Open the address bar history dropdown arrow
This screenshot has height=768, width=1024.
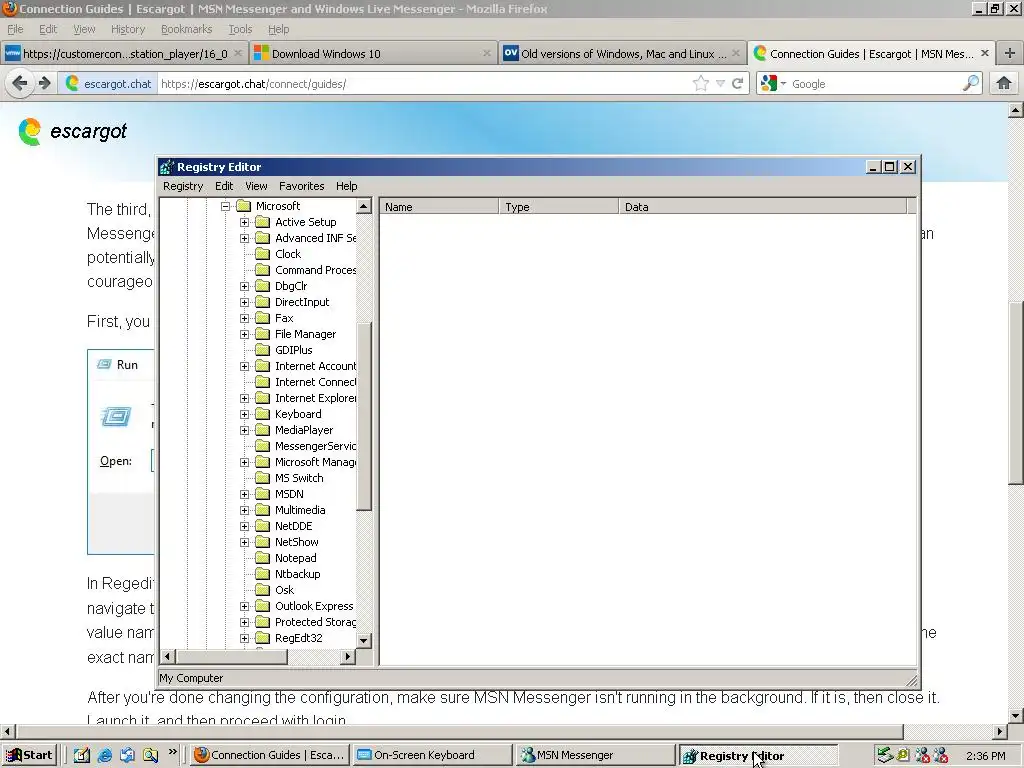720,84
